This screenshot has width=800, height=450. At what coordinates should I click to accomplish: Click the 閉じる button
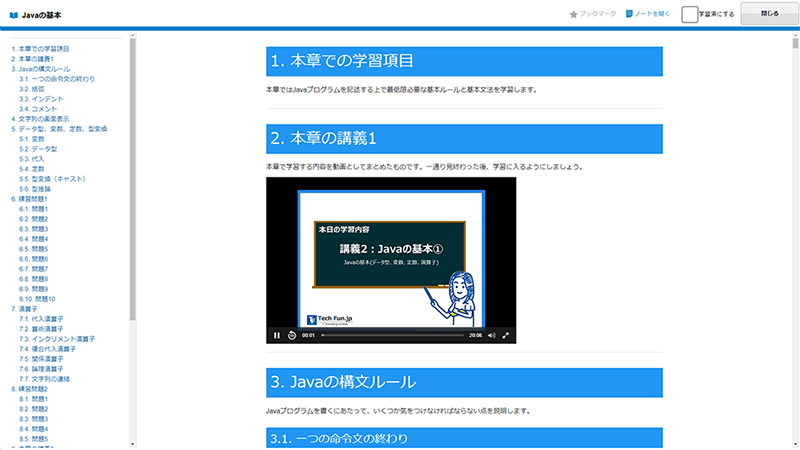coord(769,14)
